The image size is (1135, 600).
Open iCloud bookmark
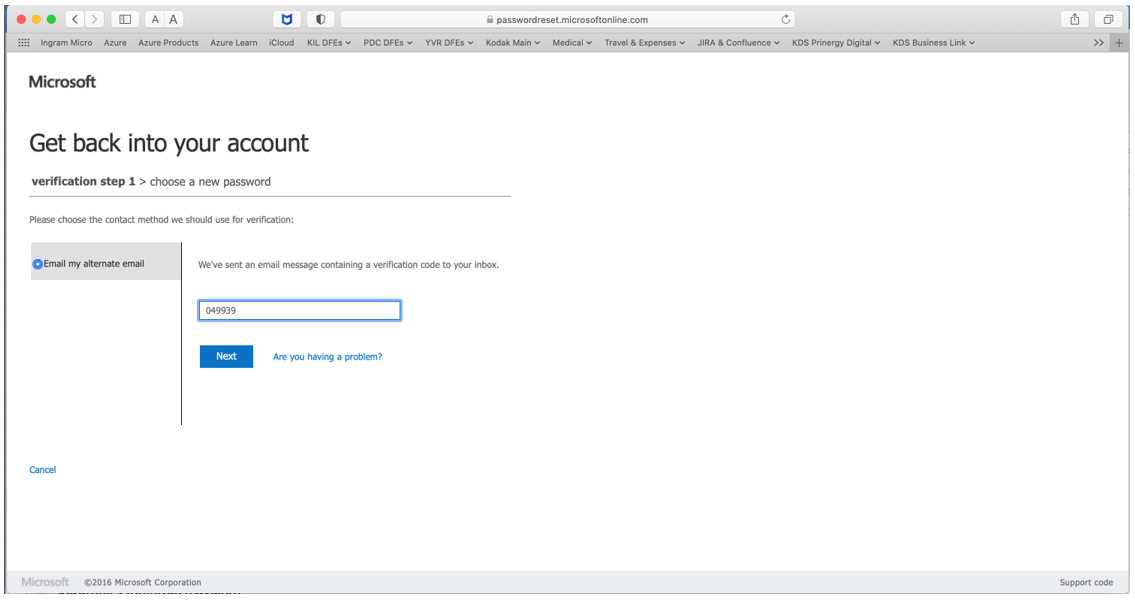coord(282,43)
